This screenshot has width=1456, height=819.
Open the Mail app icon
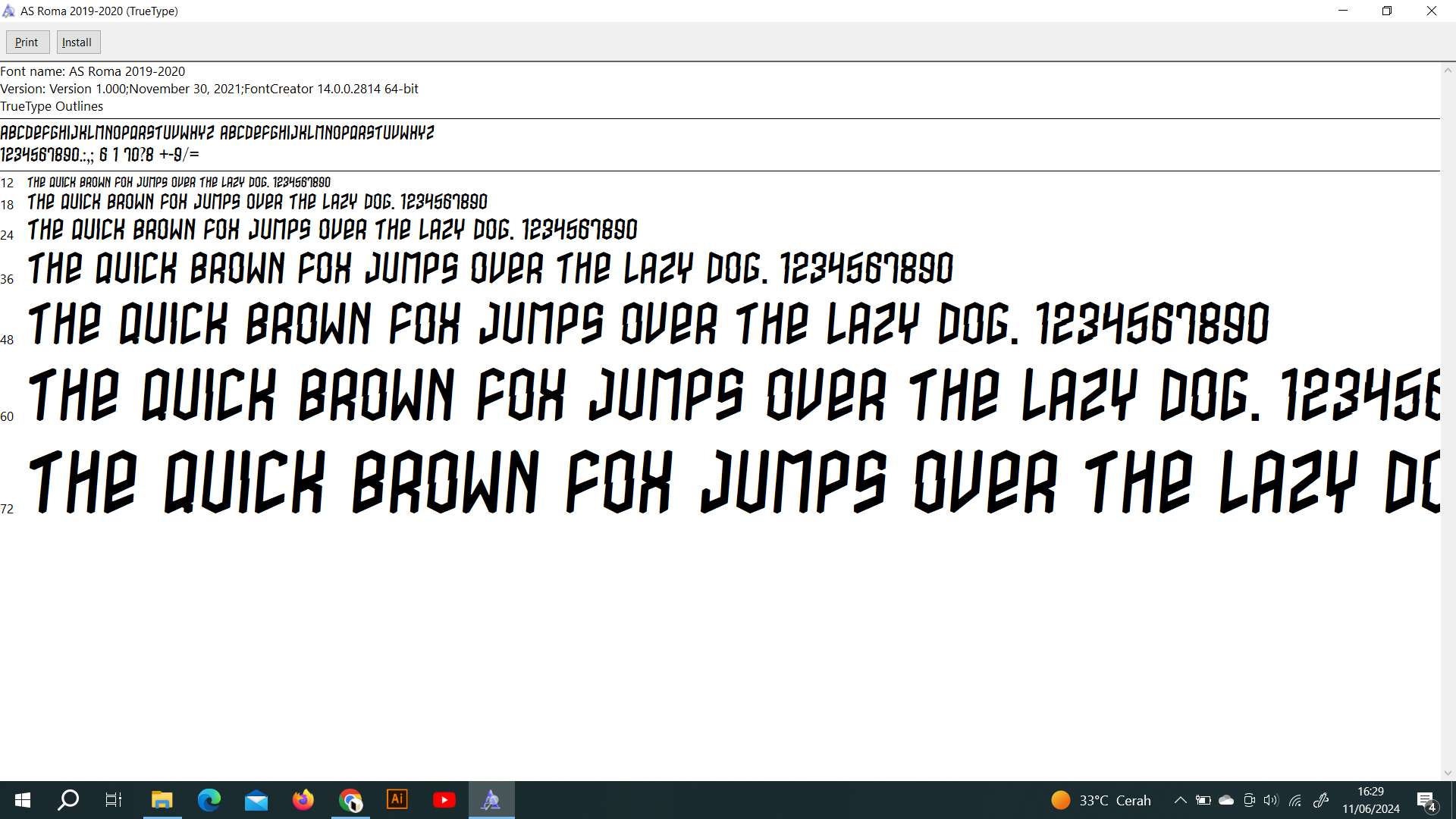pyautogui.click(x=256, y=800)
